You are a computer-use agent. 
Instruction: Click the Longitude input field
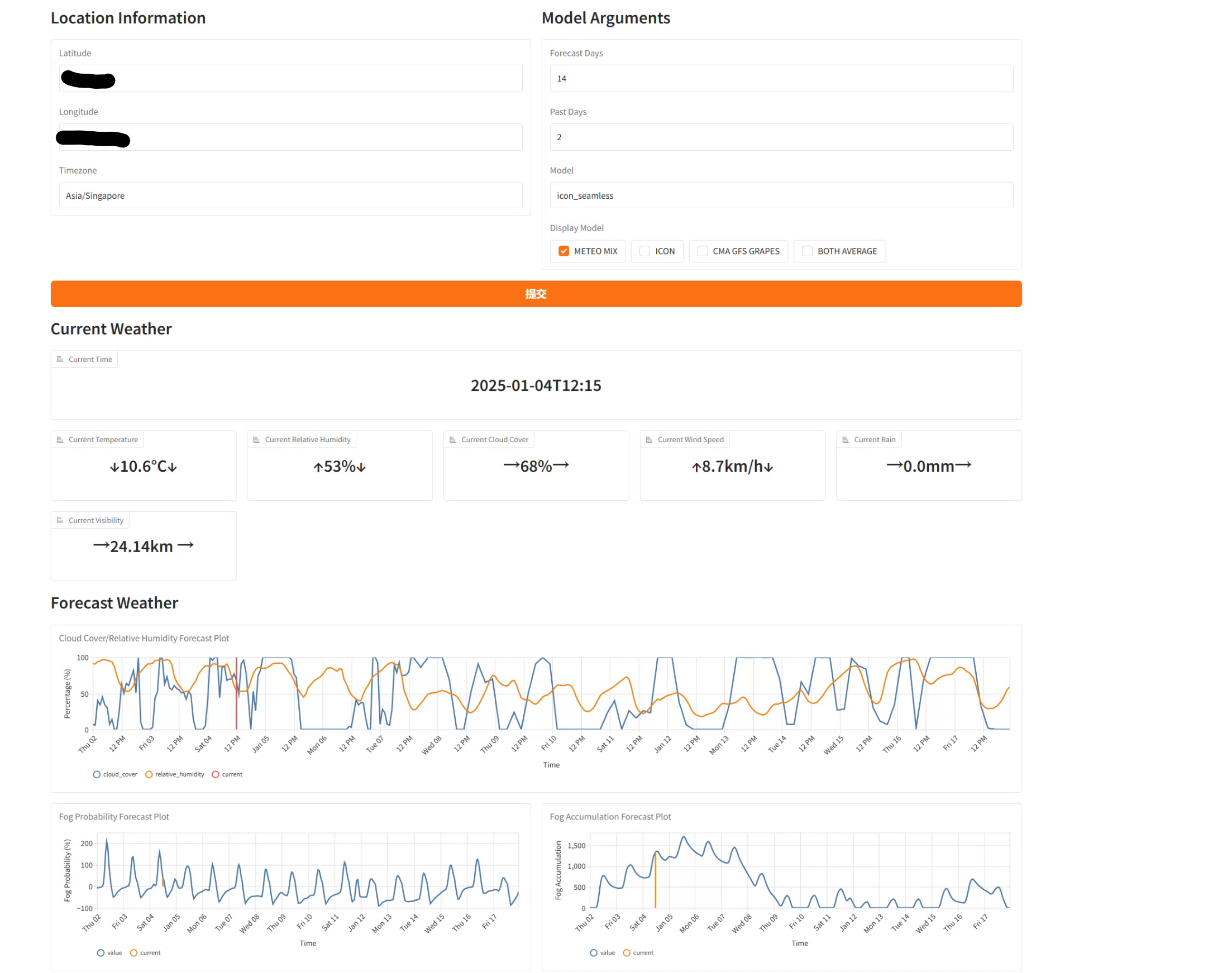coord(290,137)
